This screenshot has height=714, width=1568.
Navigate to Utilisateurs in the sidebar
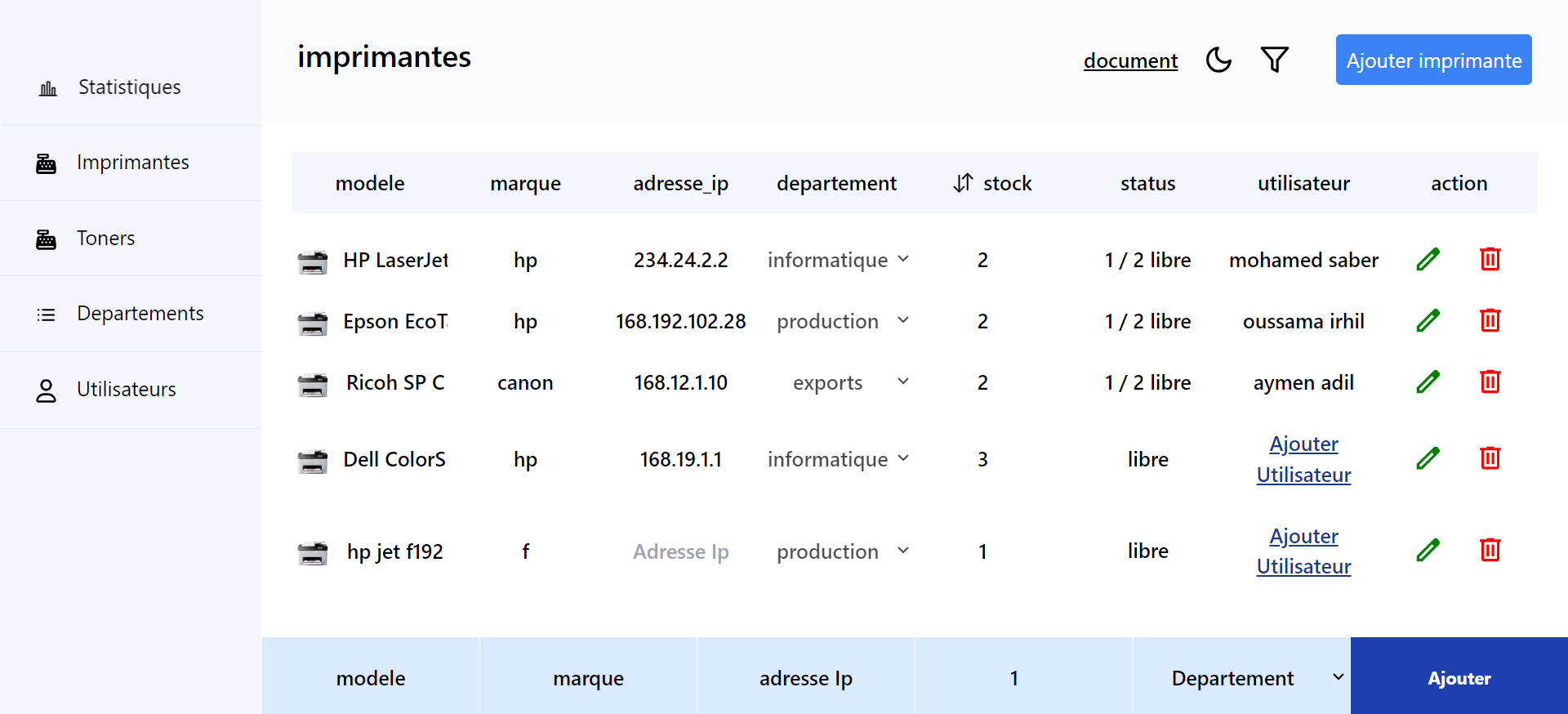coord(126,390)
